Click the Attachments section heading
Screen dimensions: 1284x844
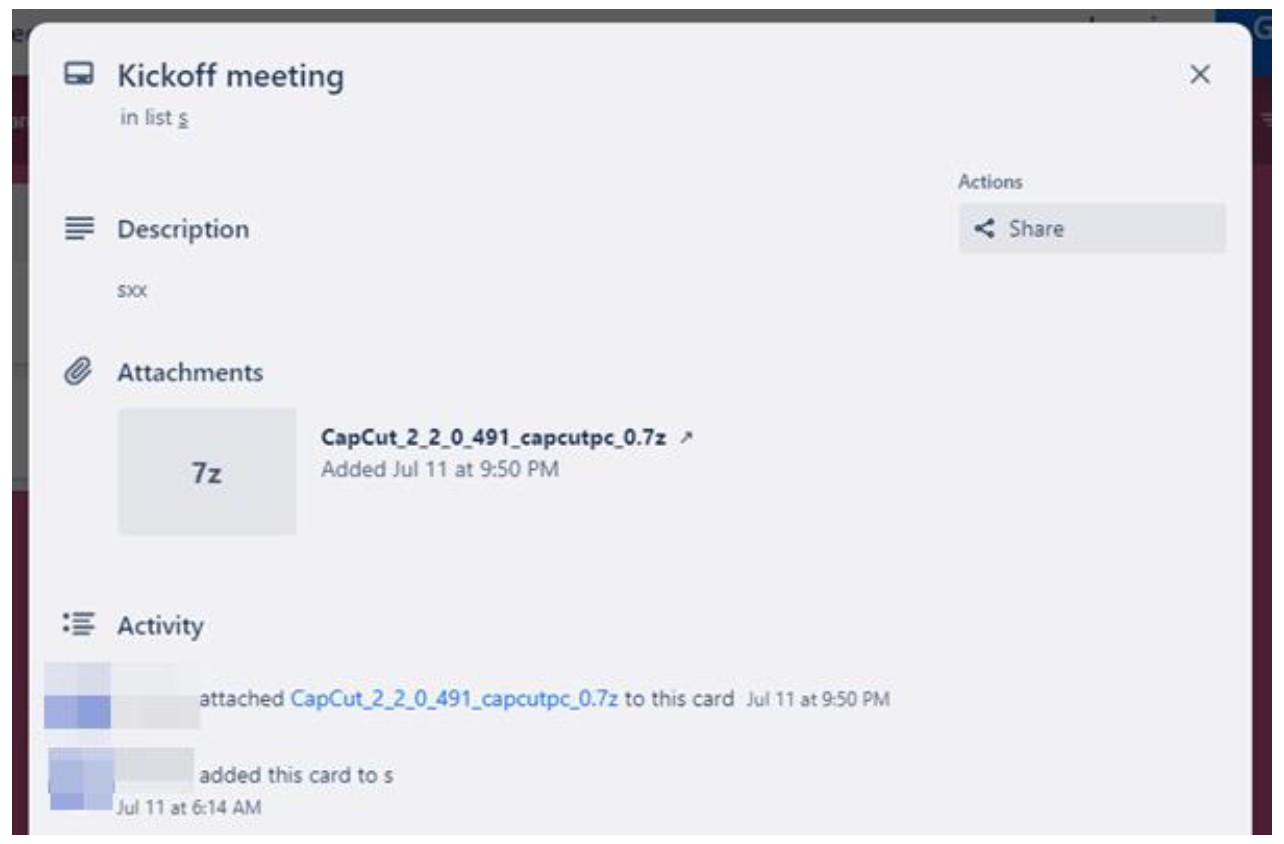click(x=190, y=373)
